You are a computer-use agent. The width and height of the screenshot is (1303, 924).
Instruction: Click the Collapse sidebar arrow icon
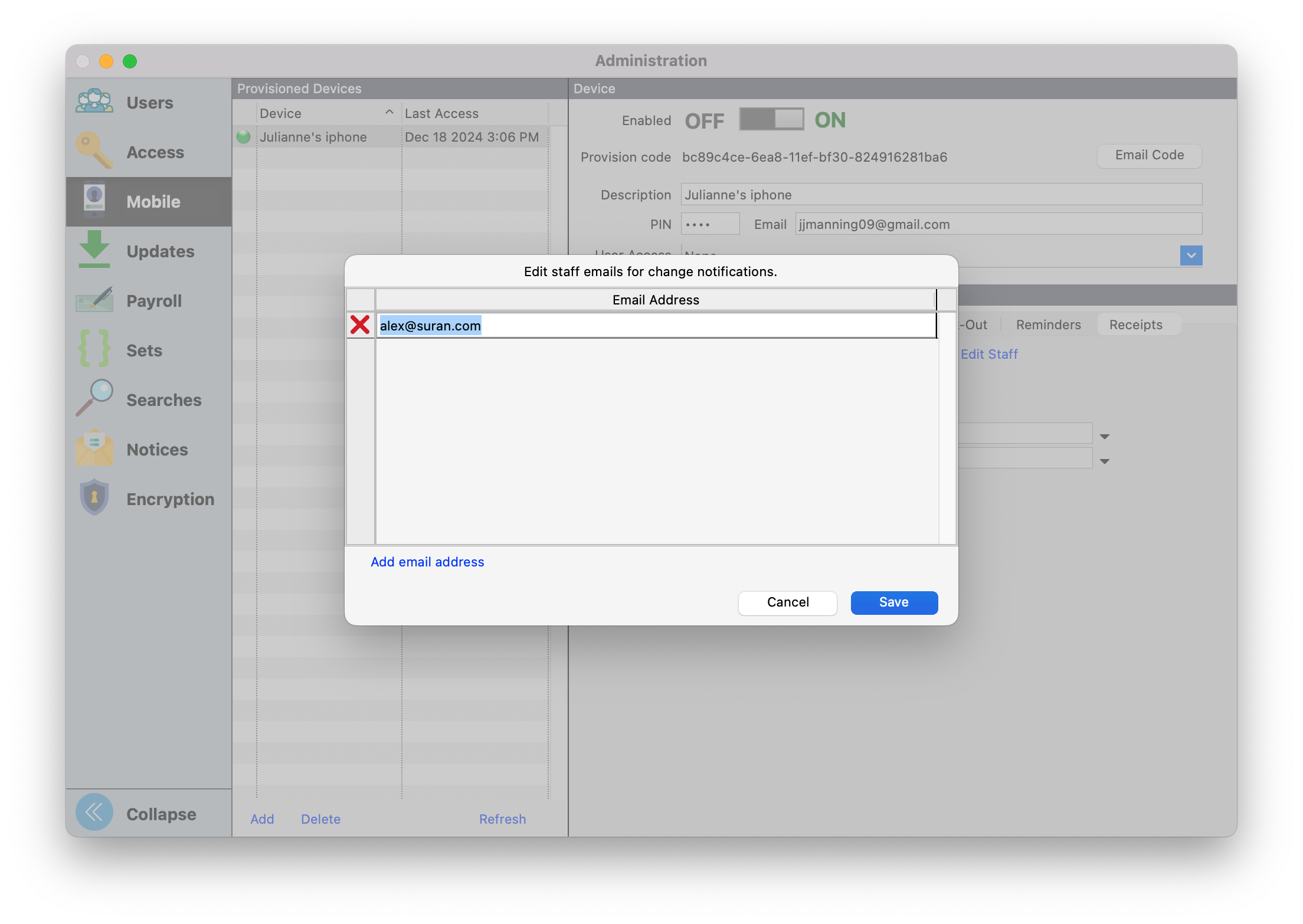point(94,812)
